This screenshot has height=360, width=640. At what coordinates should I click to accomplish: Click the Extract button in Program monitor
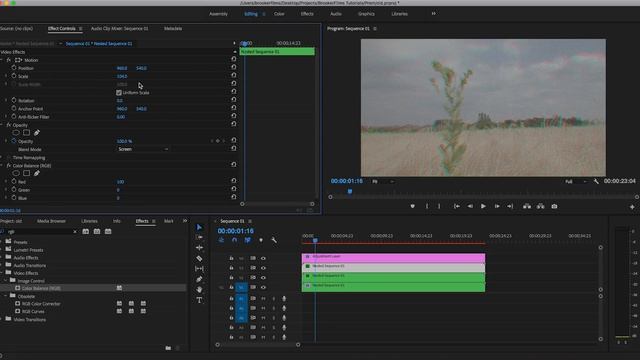point(540,207)
